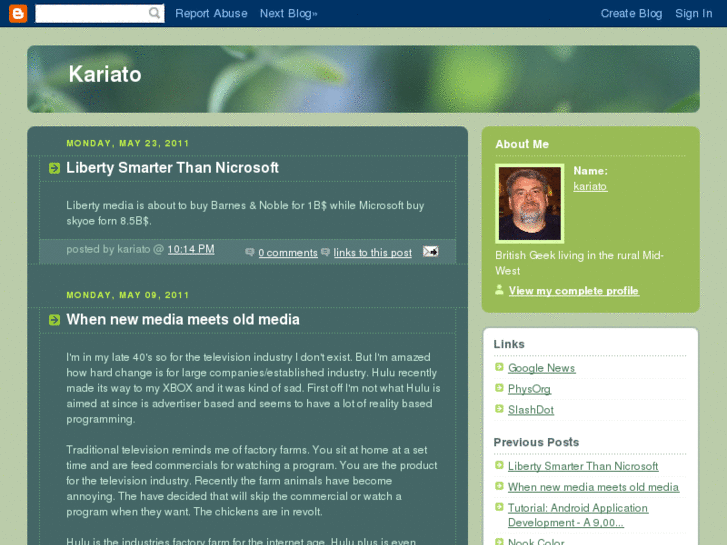Open links to this post
The height and width of the screenshot is (545, 727).
(372, 253)
